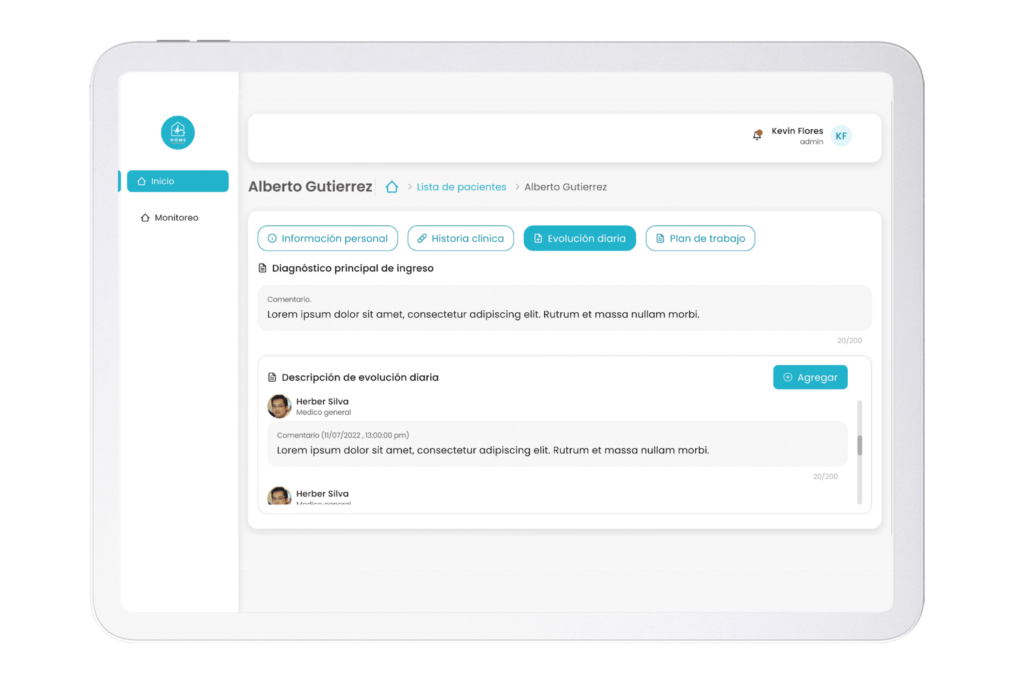Click the home logo in sidebar

click(178, 132)
